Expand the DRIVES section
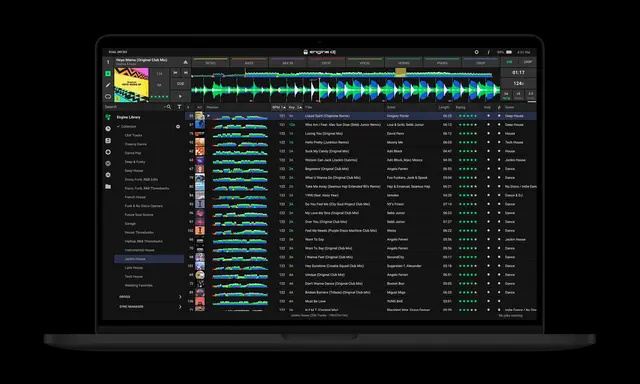The width and height of the screenshot is (640, 384). (180, 297)
